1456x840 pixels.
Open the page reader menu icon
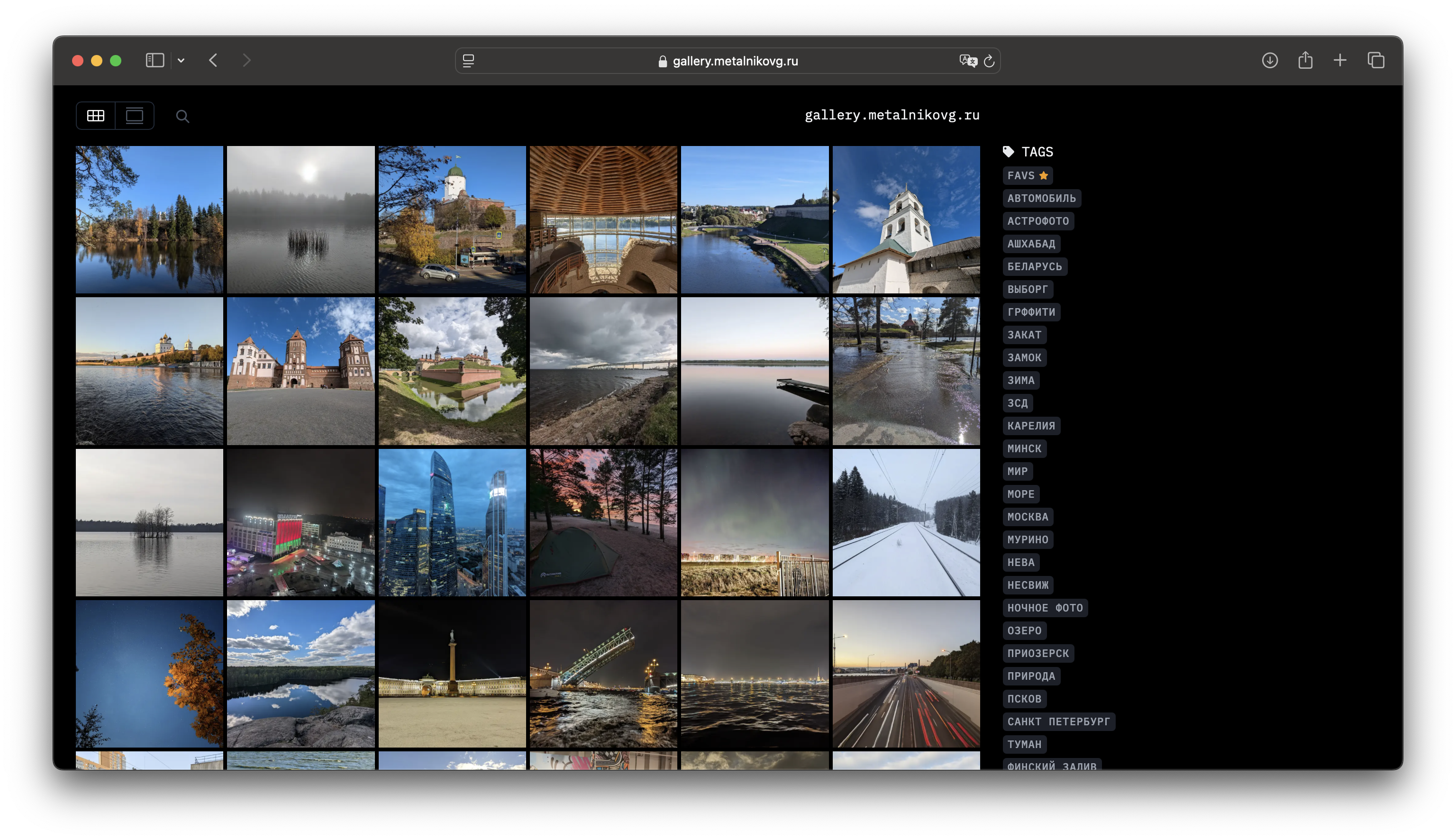pyautogui.click(x=468, y=61)
